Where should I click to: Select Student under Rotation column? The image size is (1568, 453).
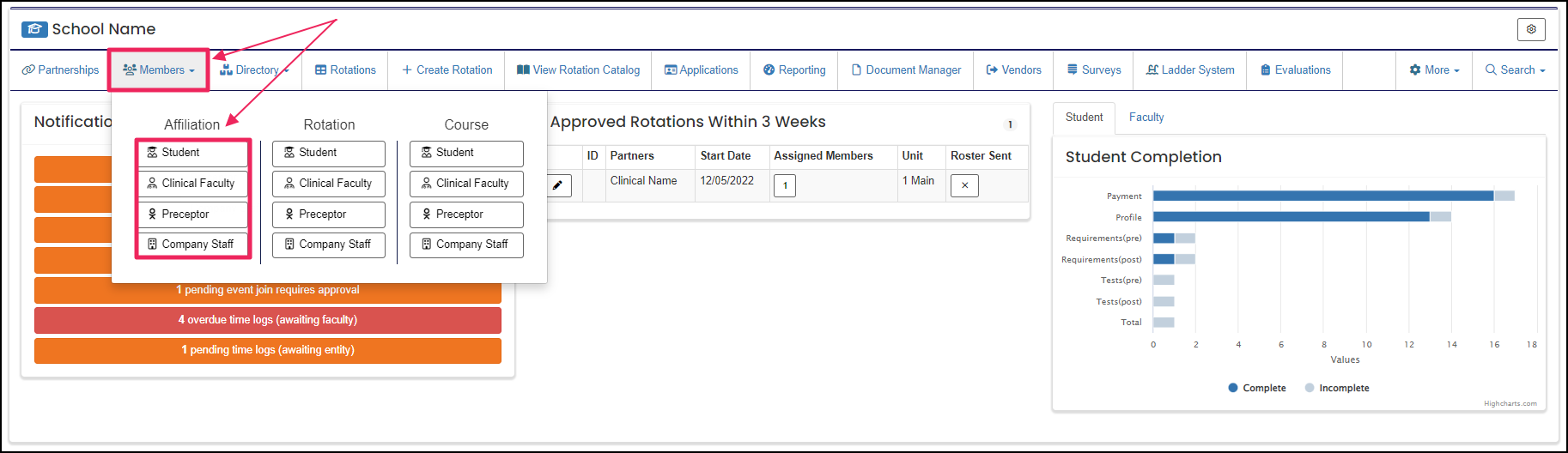pyautogui.click(x=329, y=154)
